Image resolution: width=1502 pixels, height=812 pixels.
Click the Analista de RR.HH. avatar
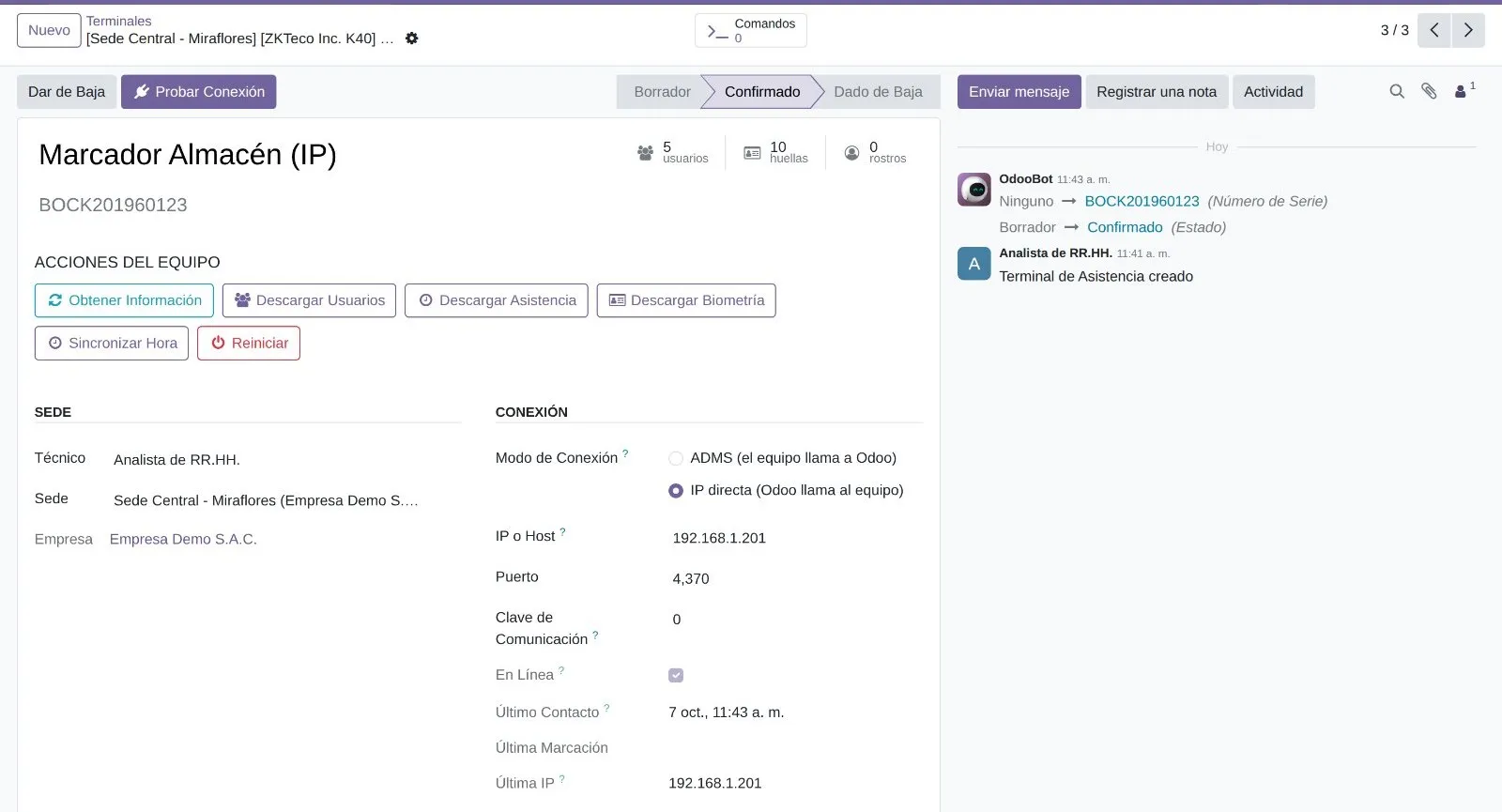[974, 264]
